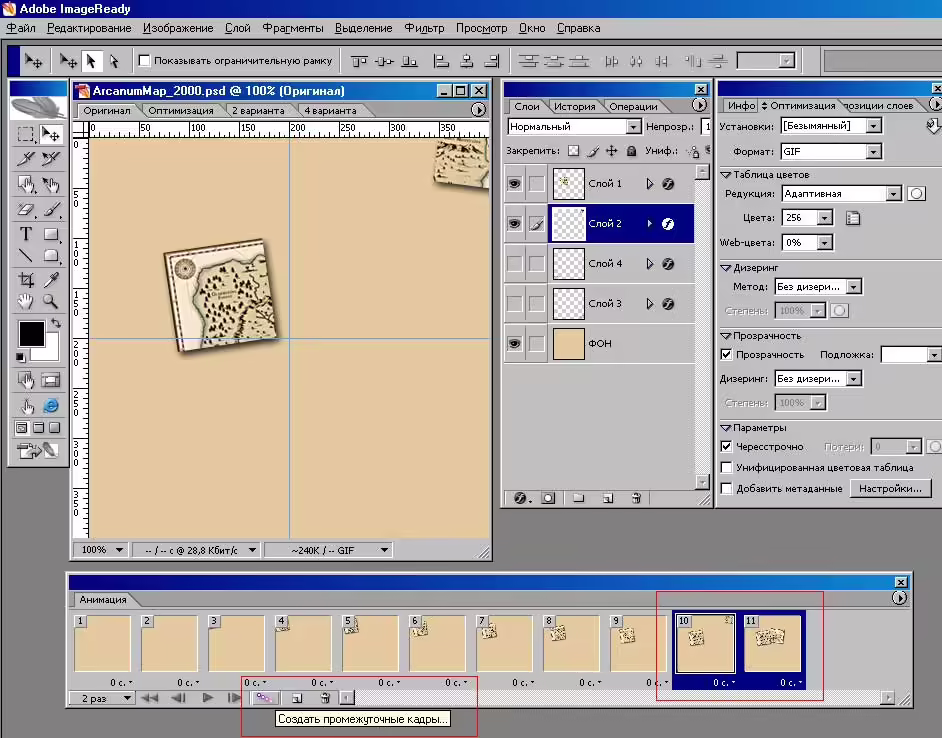Select the Eyedropper tool
The width and height of the screenshot is (942, 738).
51,279
